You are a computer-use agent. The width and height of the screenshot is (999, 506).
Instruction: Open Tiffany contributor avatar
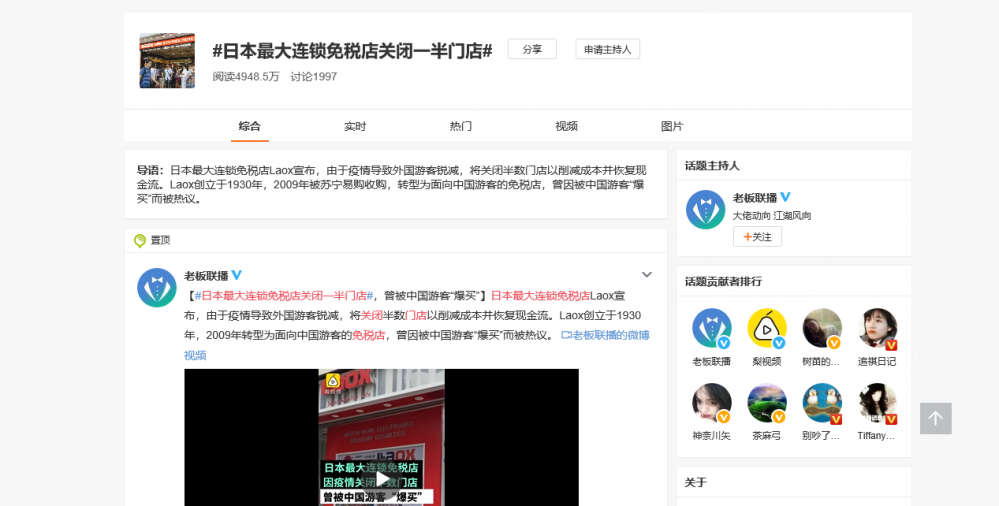pyautogui.click(x=877, y=403)
